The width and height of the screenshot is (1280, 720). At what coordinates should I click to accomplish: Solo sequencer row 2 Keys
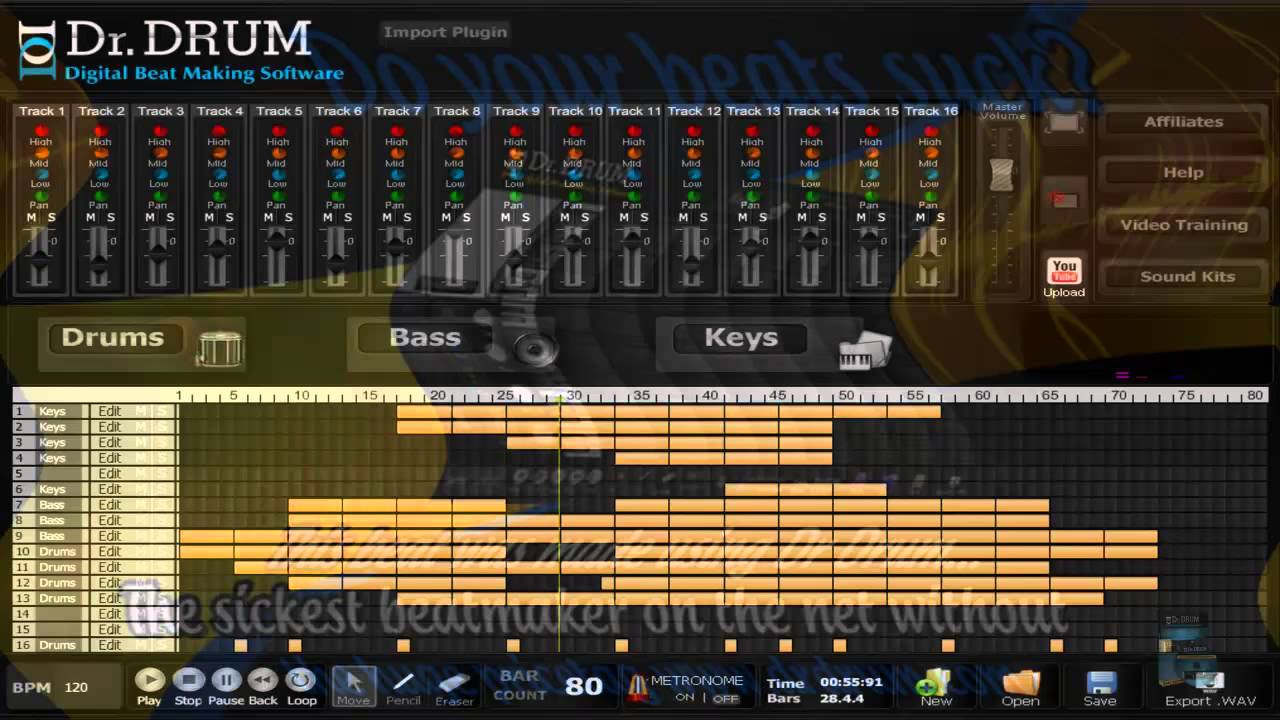click(163, 427)
